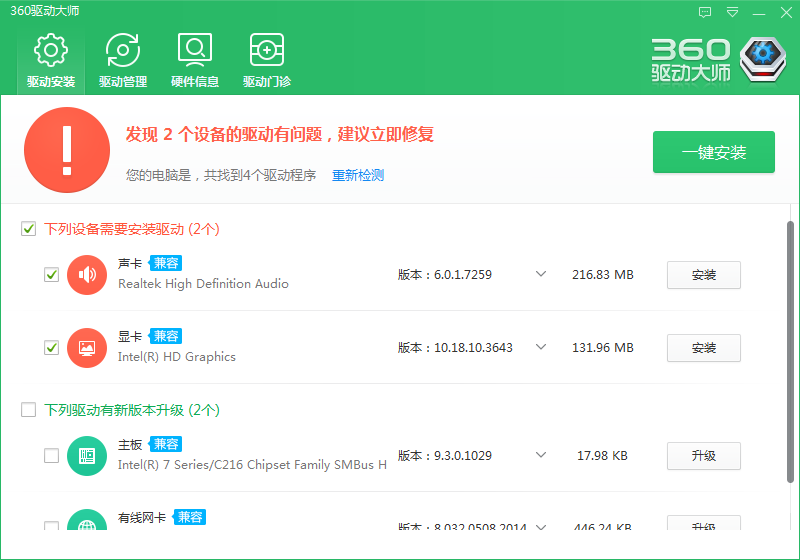Uncheck the 显卡 driver checkbox
800x560 pixels.
52,348
